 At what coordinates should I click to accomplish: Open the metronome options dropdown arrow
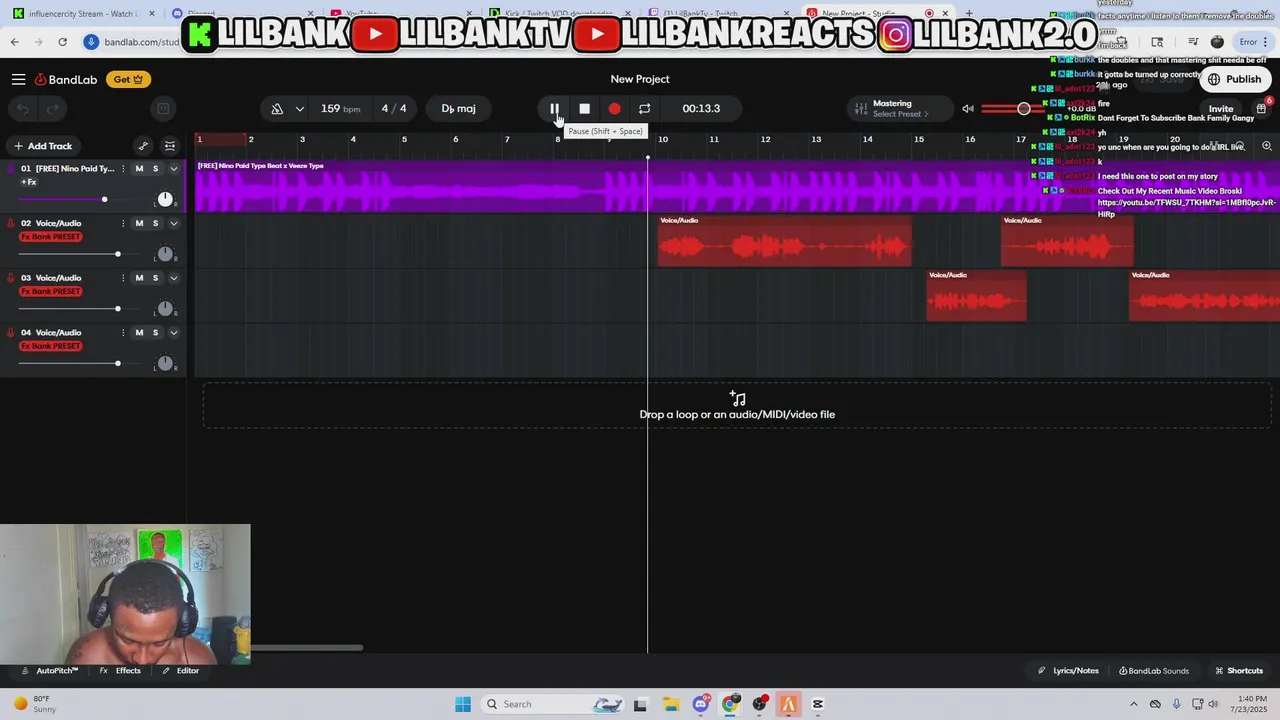[299, 109]
